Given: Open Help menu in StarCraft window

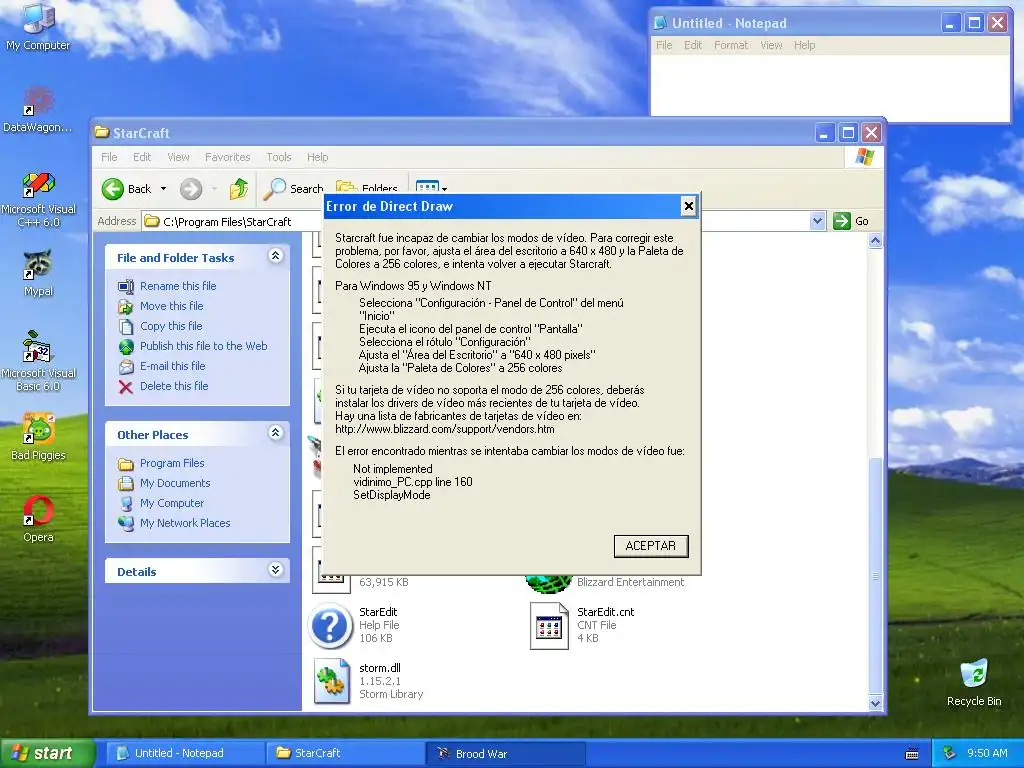Looking at the screenshot, I should (x=317, y=157).
